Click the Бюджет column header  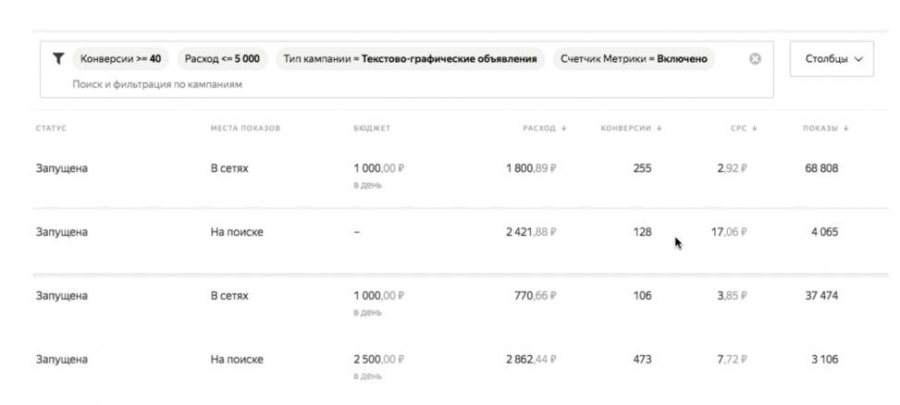(x=371, y=128)
